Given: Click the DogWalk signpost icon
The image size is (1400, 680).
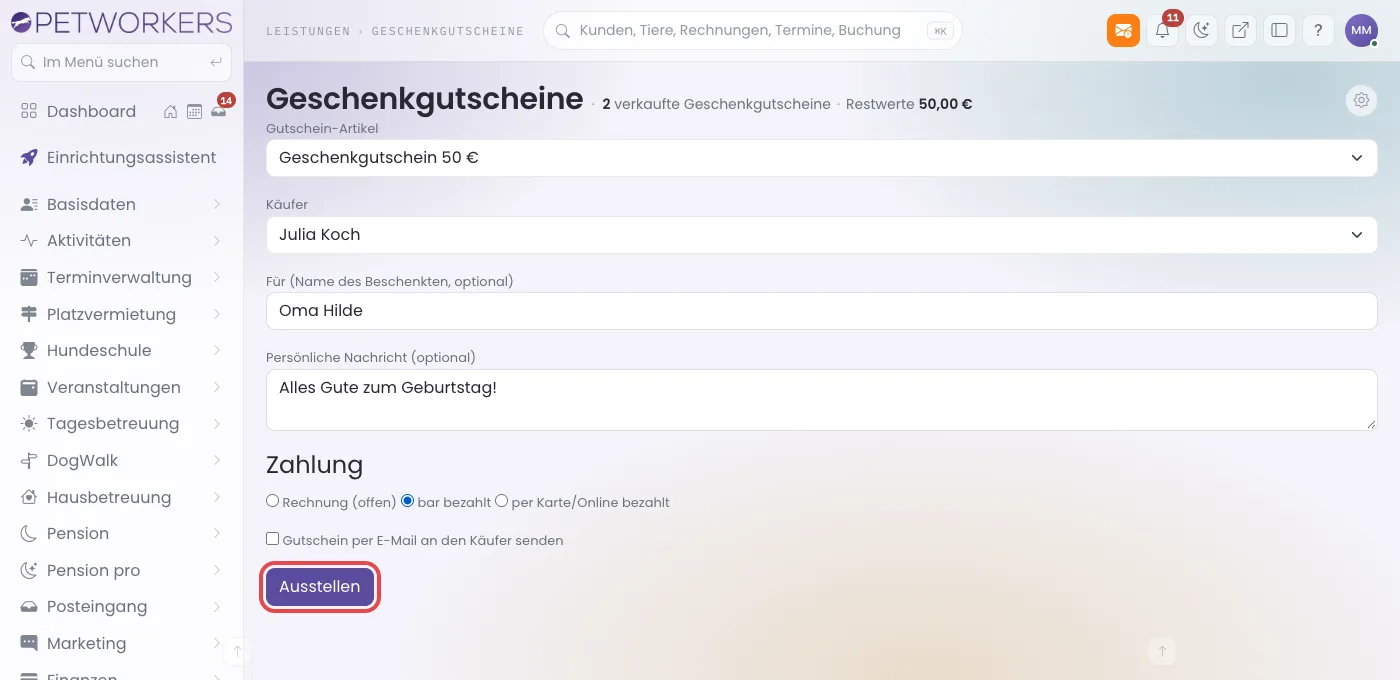Looking at the screenshot, I should 29,460.
